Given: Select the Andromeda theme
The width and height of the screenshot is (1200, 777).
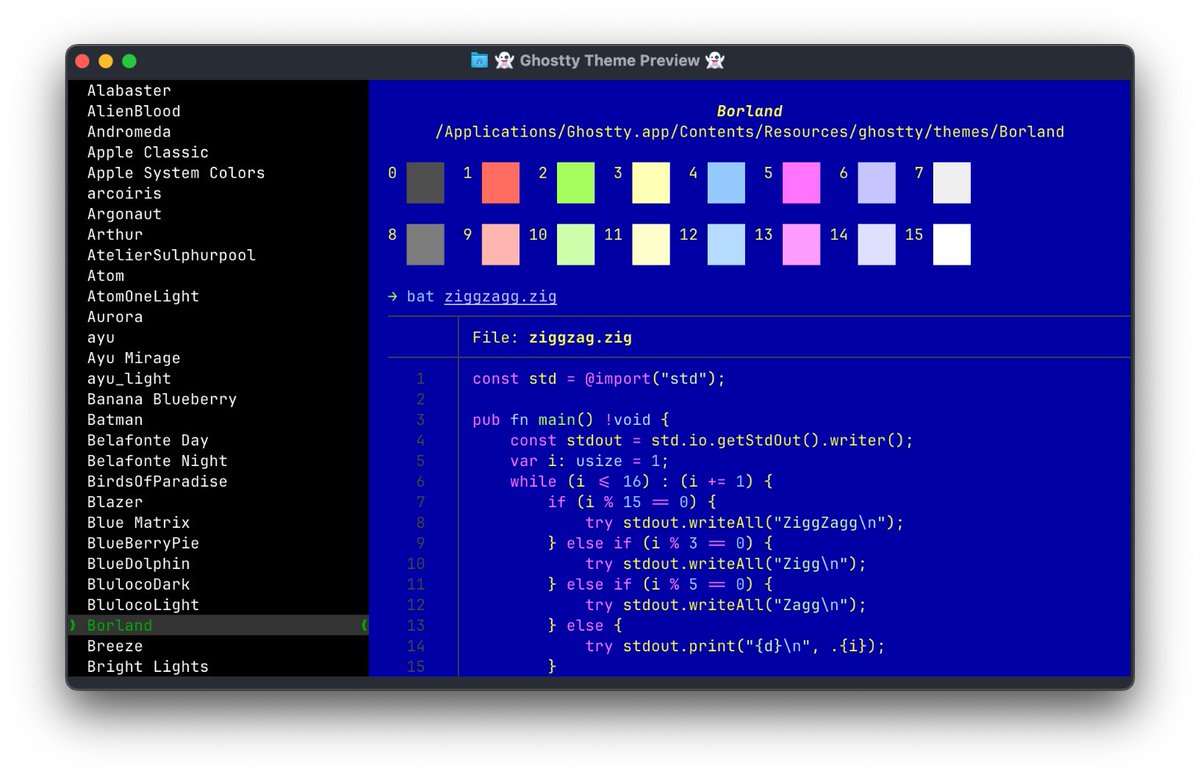Looking at the screenshot, I should click(129, 132).
